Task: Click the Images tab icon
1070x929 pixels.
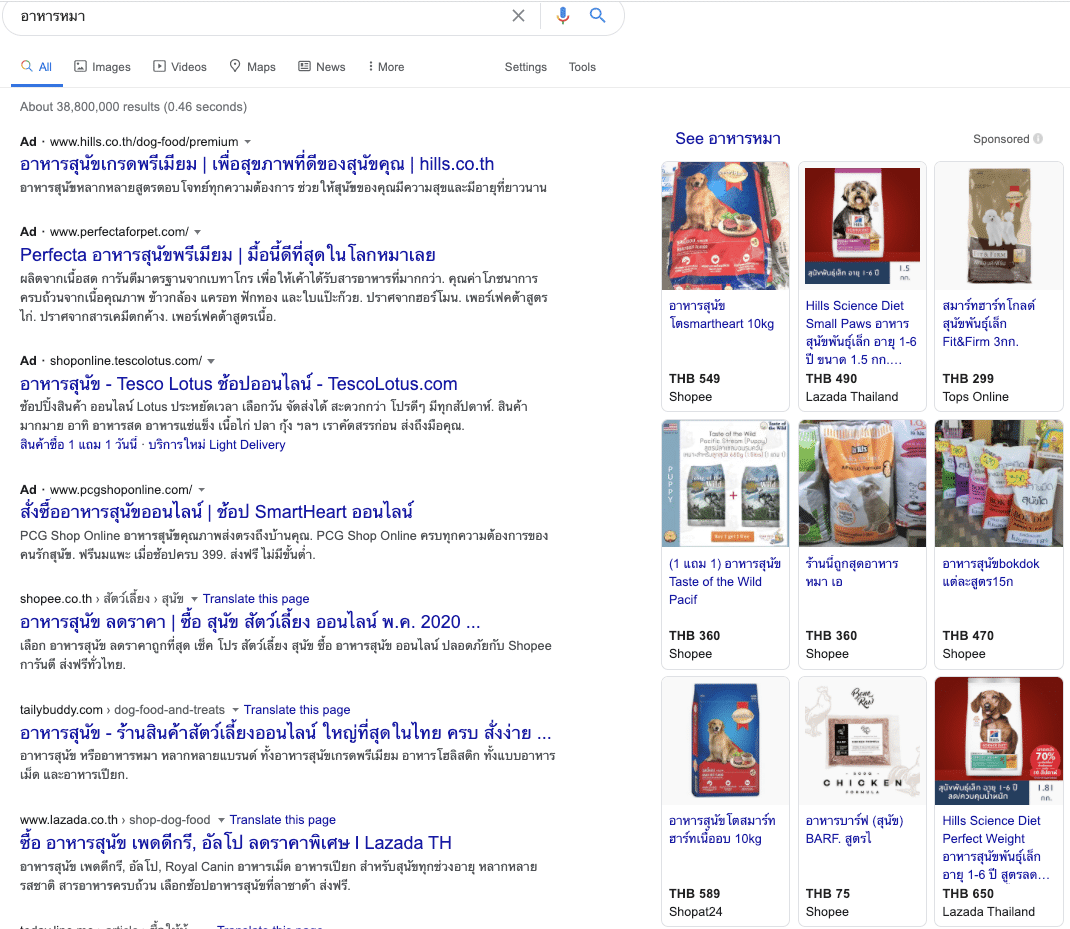Action: tap(81, 66)
